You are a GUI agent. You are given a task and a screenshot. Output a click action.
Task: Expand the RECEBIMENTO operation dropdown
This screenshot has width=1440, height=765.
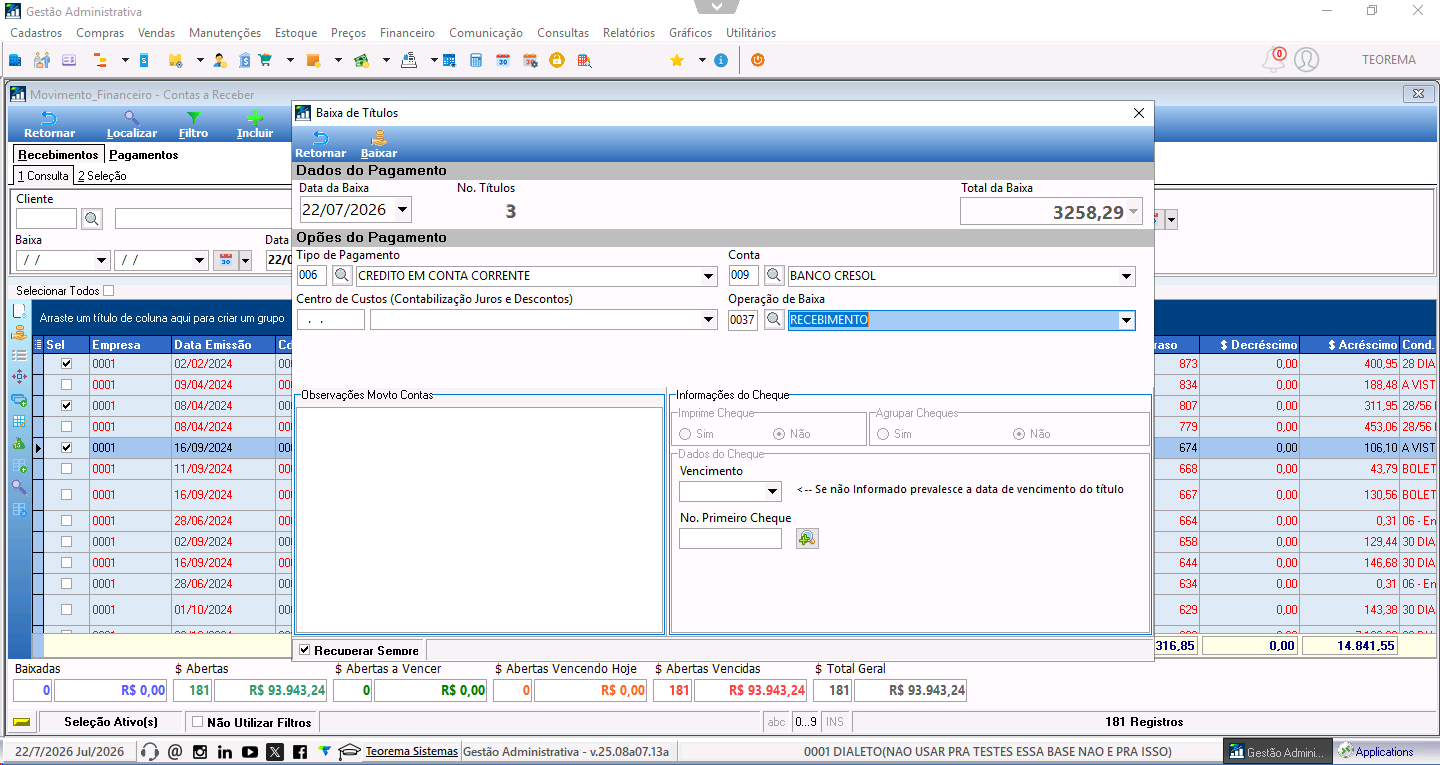[x=1127, y=320]
